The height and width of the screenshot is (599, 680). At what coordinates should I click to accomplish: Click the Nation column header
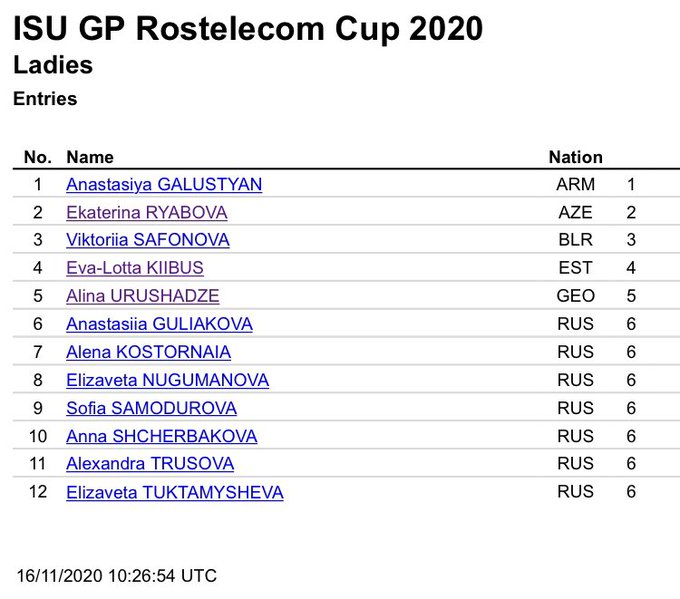(575, 157)
